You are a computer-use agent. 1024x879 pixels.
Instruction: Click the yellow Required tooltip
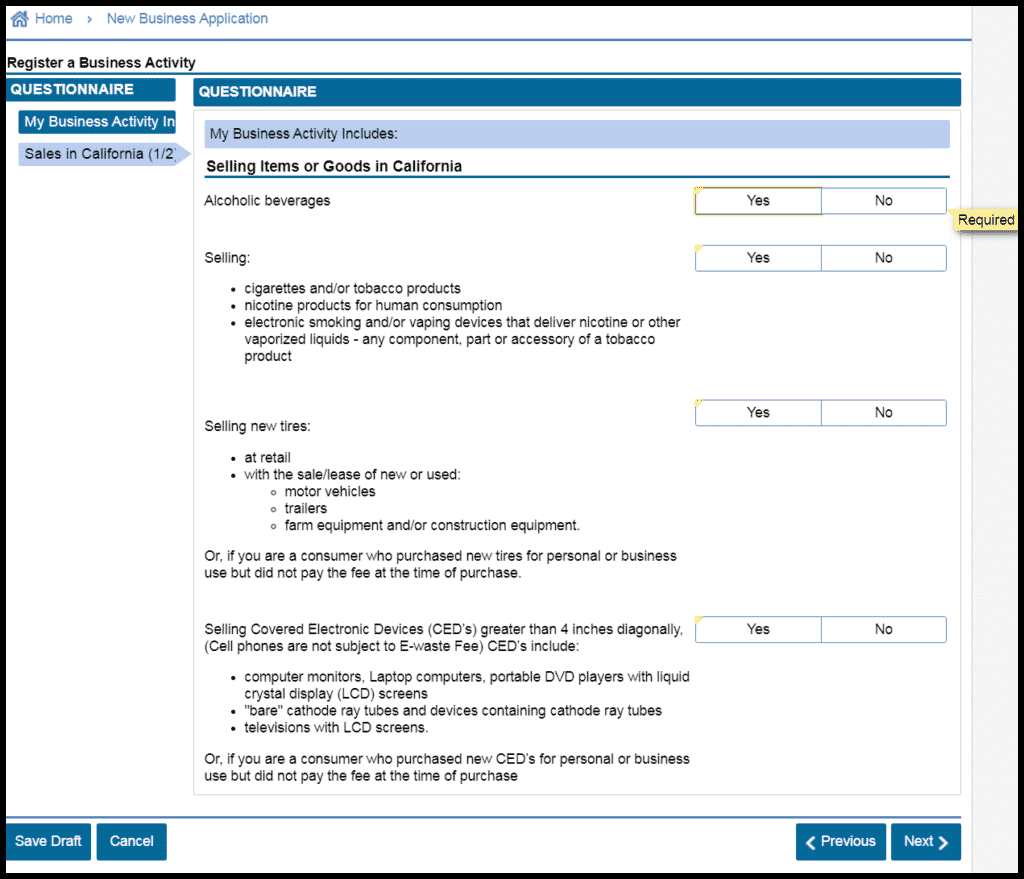tap(985, 220)
